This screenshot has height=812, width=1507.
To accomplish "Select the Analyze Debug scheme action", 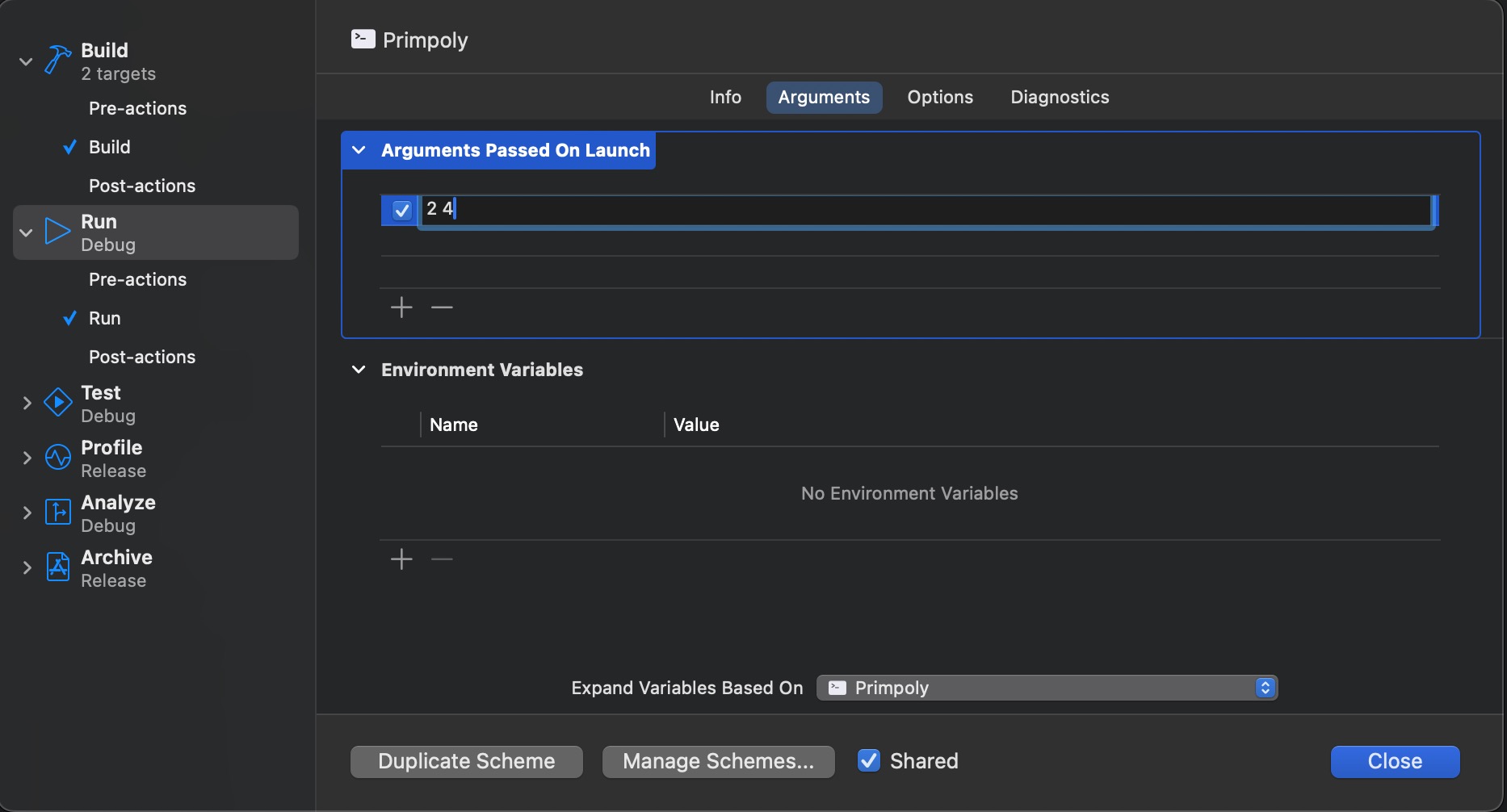I will pos(156,513).
